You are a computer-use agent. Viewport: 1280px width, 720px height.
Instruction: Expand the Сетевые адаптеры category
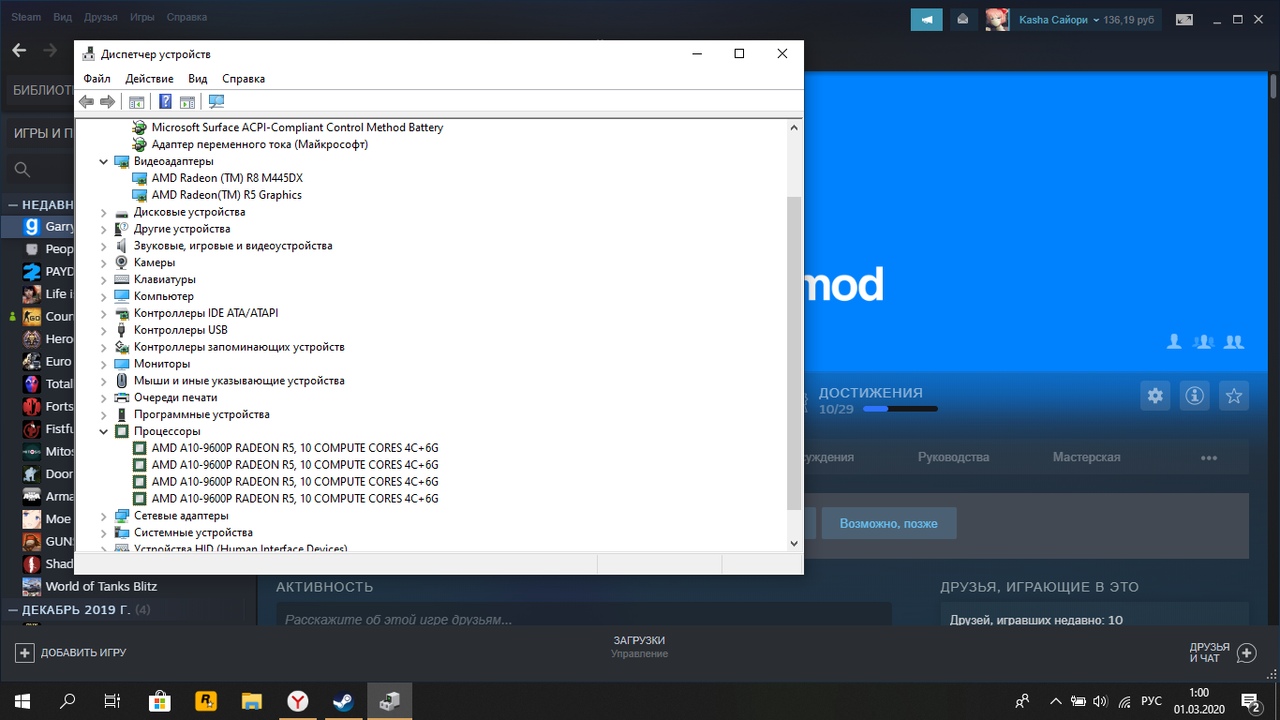click(x=103, y=516)
